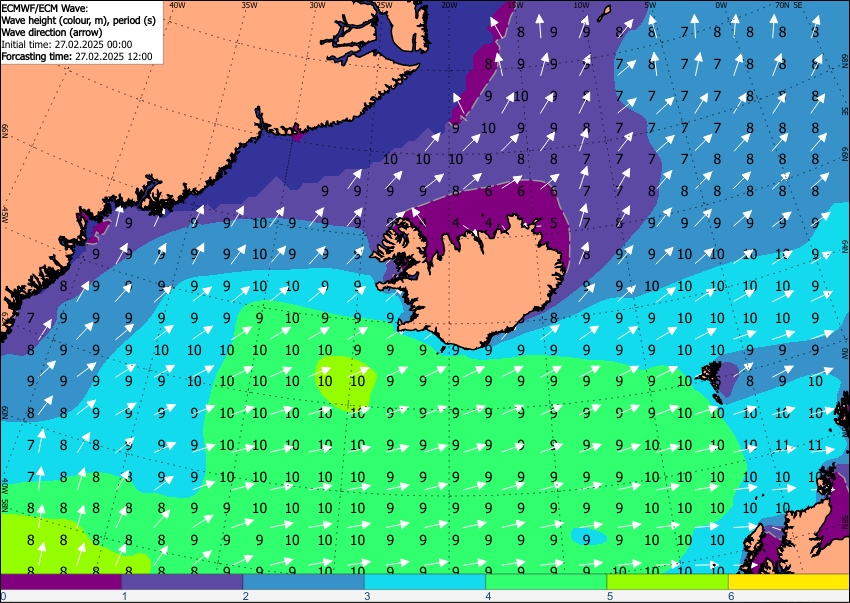Click the small cyan patch containing a 9
This screenshot has width=850, height=603.
(589, 537)
